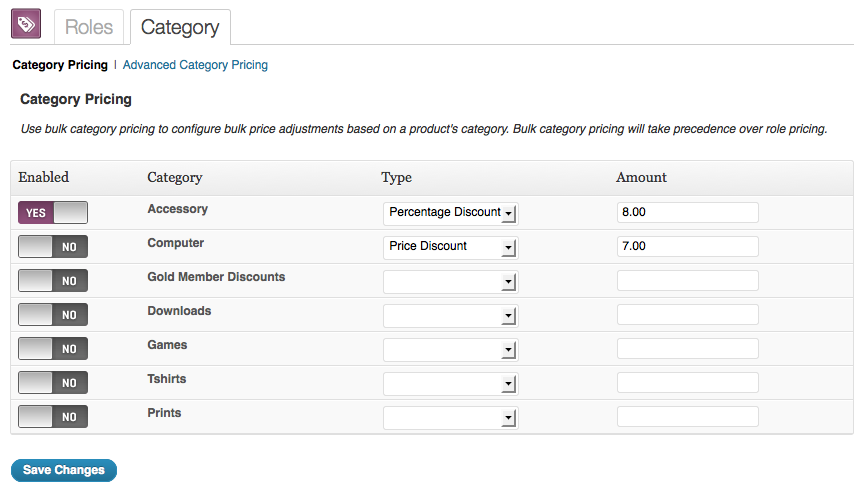The width and height of the screenshot is (862, 504).
Task: Expand the Gold Member Discounts type dropdown
Action: click(x=451, y=281)
